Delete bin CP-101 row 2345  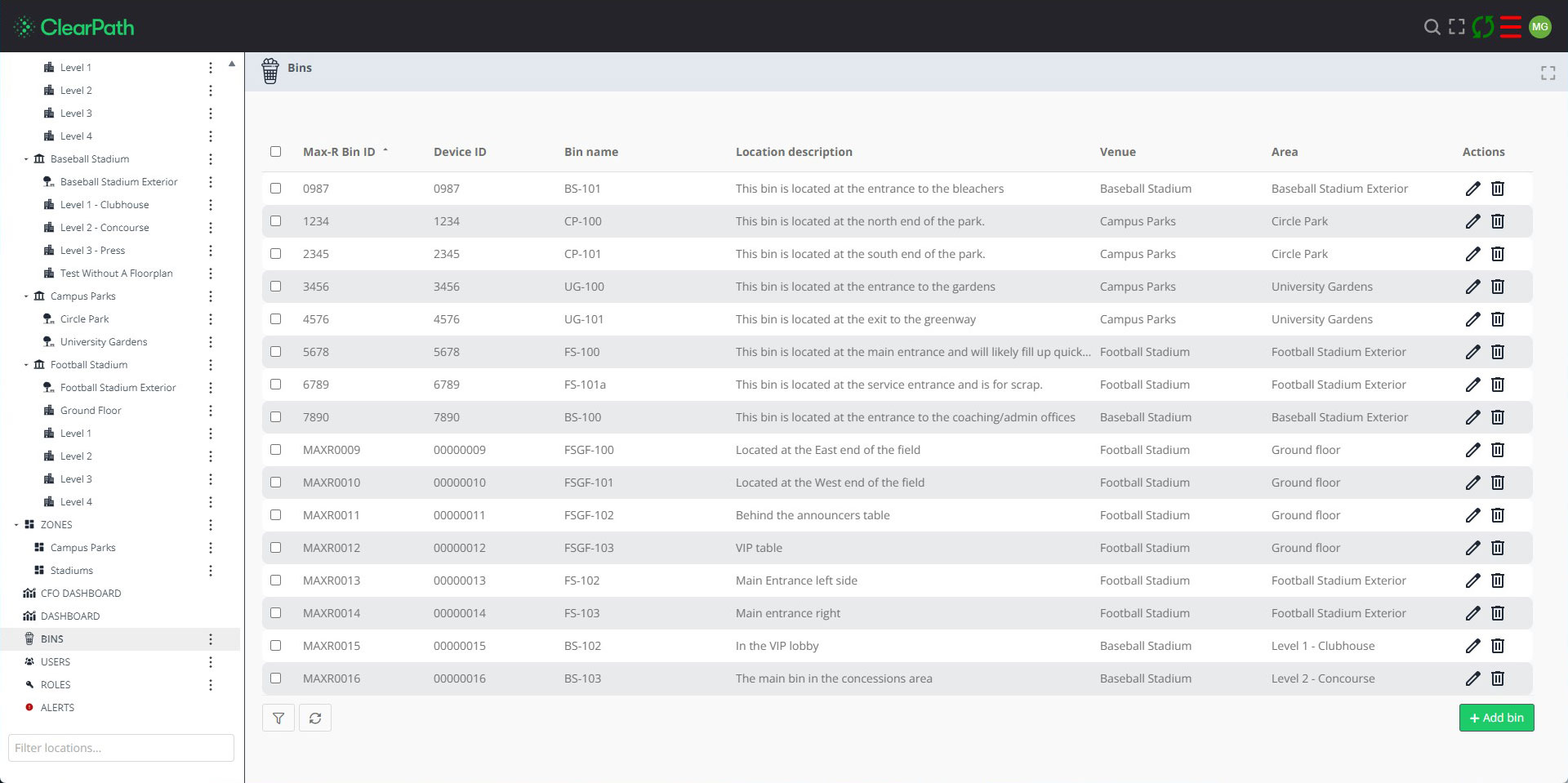pyautogui.click(x=1498, y=254)
